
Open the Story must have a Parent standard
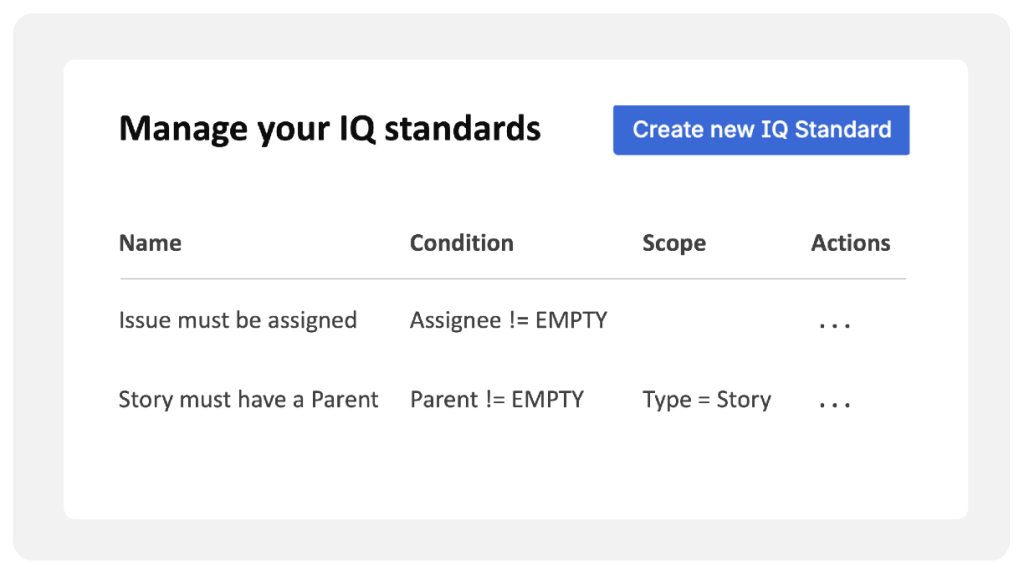tap(248, 400)
